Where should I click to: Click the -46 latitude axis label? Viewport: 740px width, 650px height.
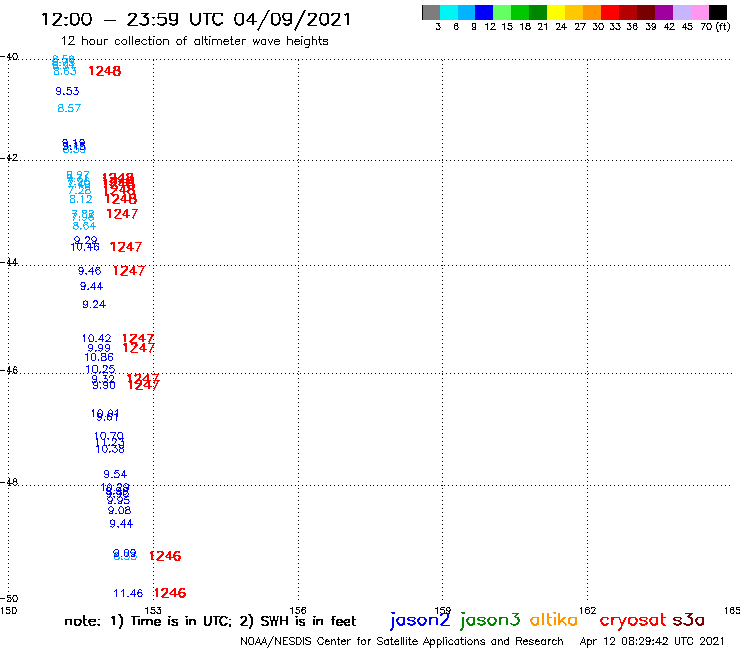pyautogui.click(x=9, y=370)
